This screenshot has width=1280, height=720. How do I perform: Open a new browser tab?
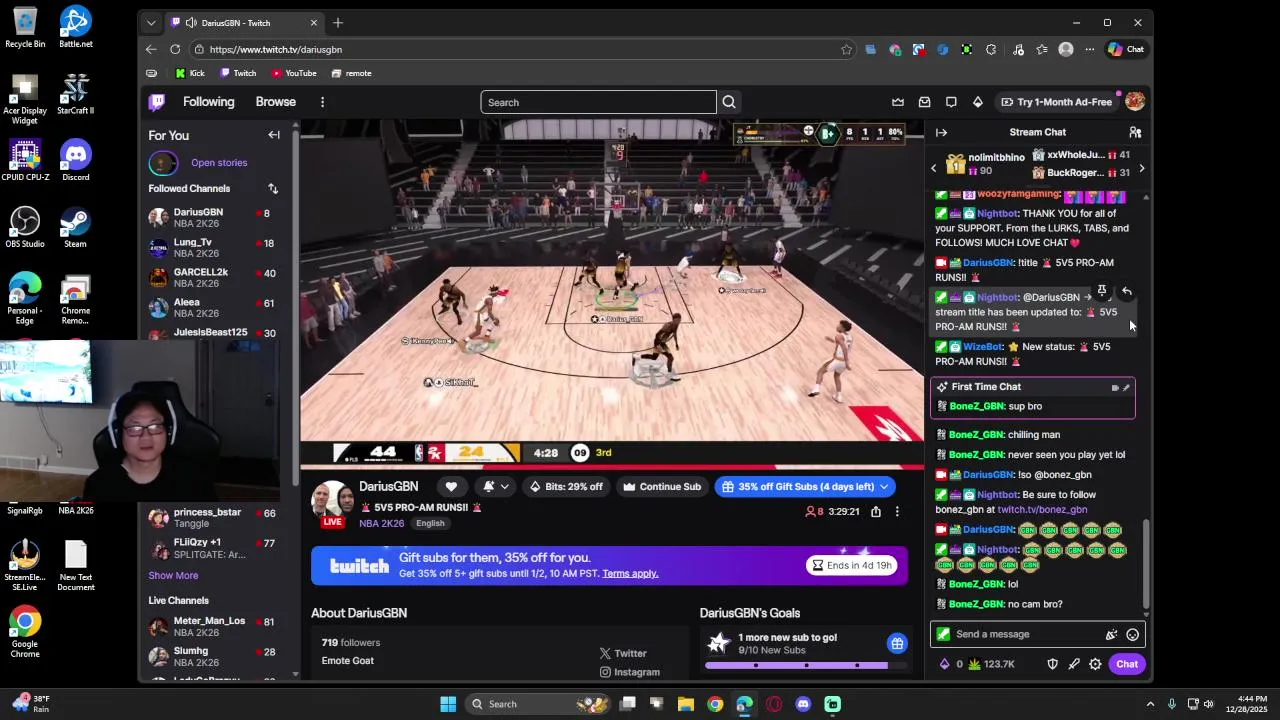pos(338,23)
